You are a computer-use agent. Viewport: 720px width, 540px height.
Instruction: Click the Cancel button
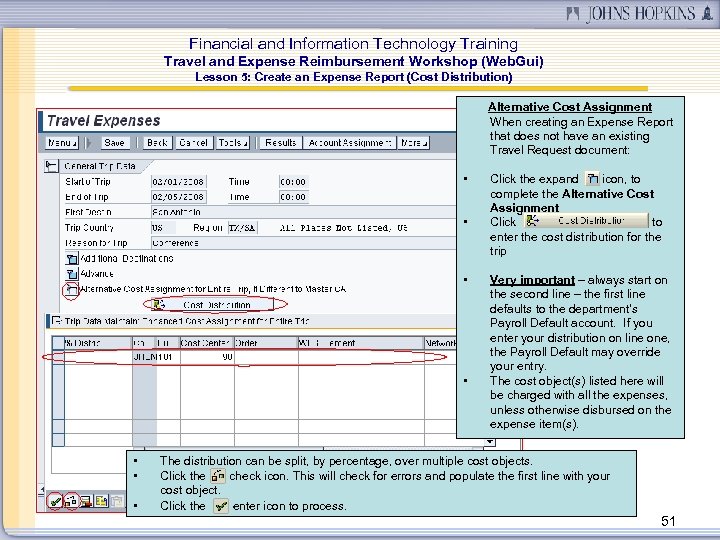pos(193,143)
